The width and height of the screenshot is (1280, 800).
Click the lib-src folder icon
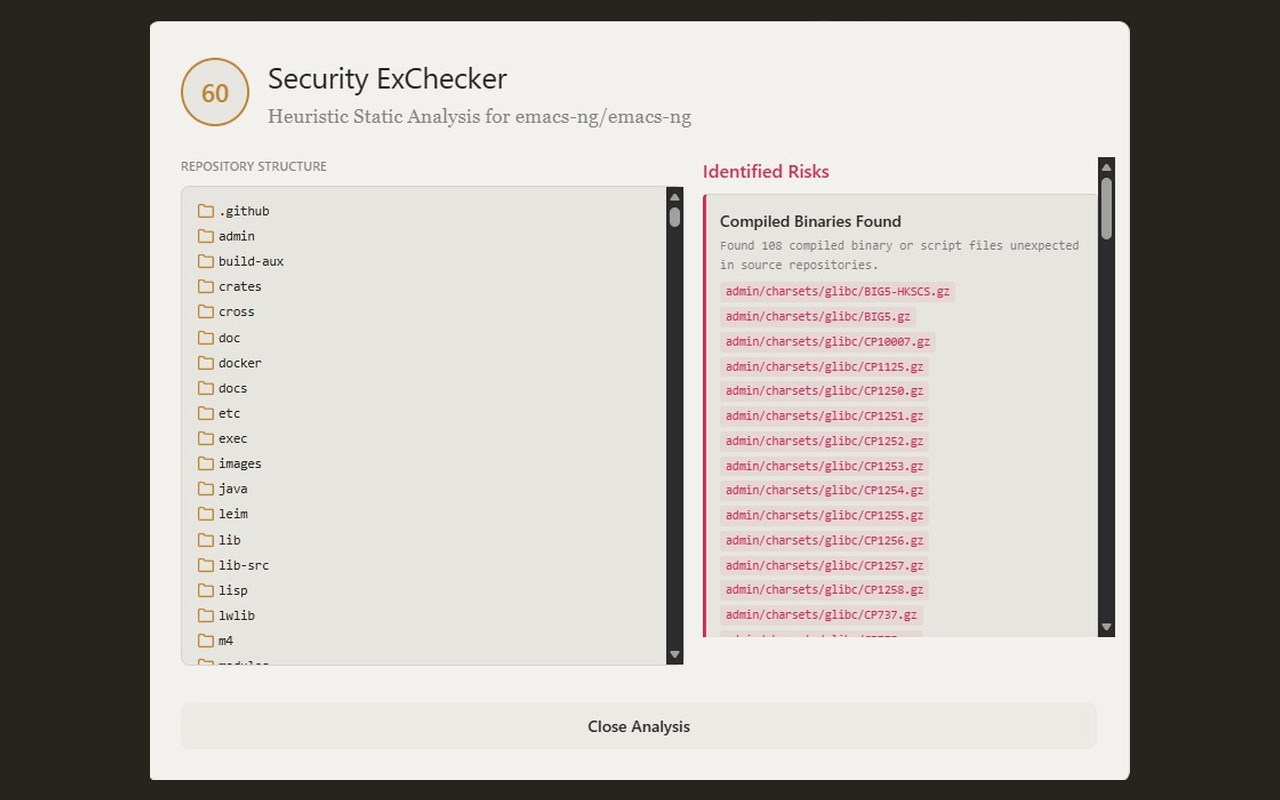point(206,564)
